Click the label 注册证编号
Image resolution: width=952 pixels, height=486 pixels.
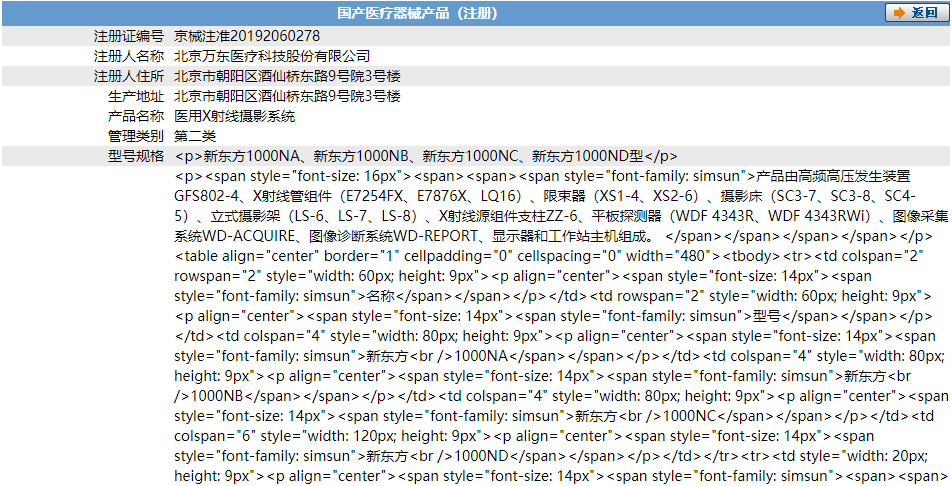click(128, 36)
